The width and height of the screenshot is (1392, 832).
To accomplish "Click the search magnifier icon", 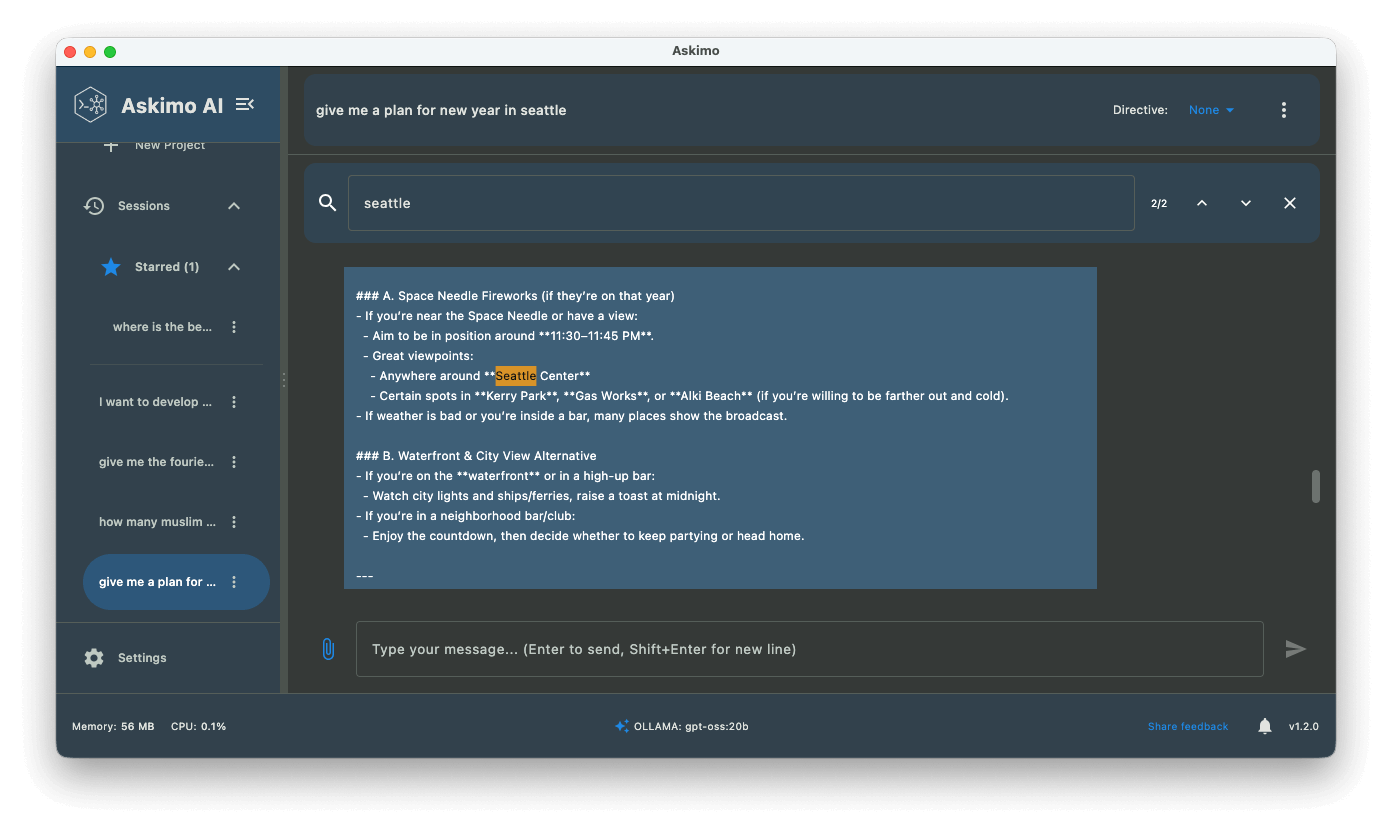I will (x=327, y=202).
